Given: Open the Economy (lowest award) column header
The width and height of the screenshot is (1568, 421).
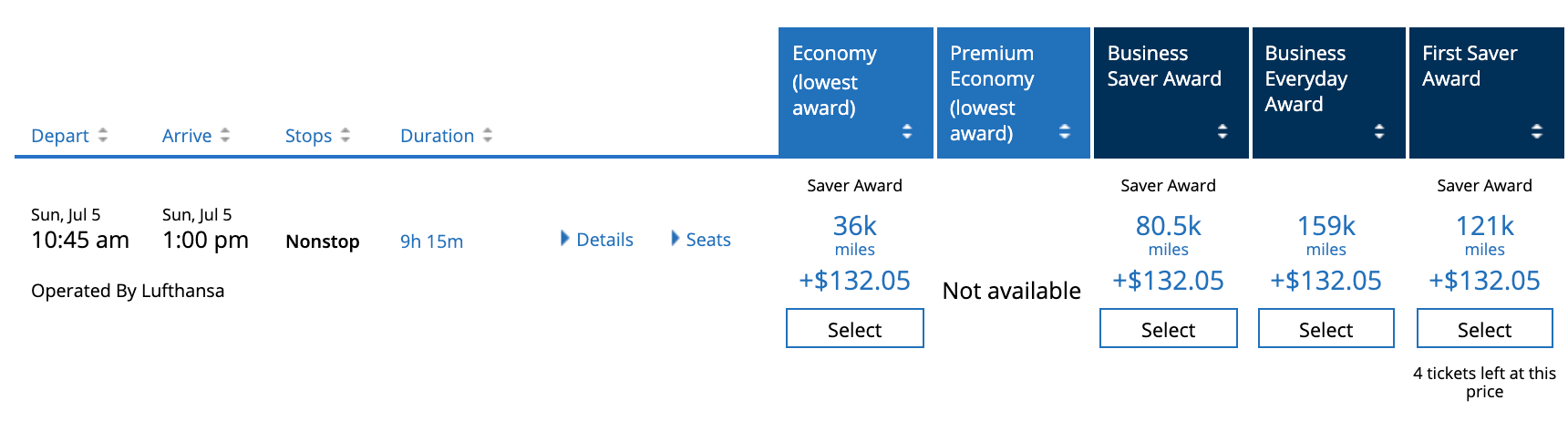Looking at the screenshot, I should pos(834,80).
